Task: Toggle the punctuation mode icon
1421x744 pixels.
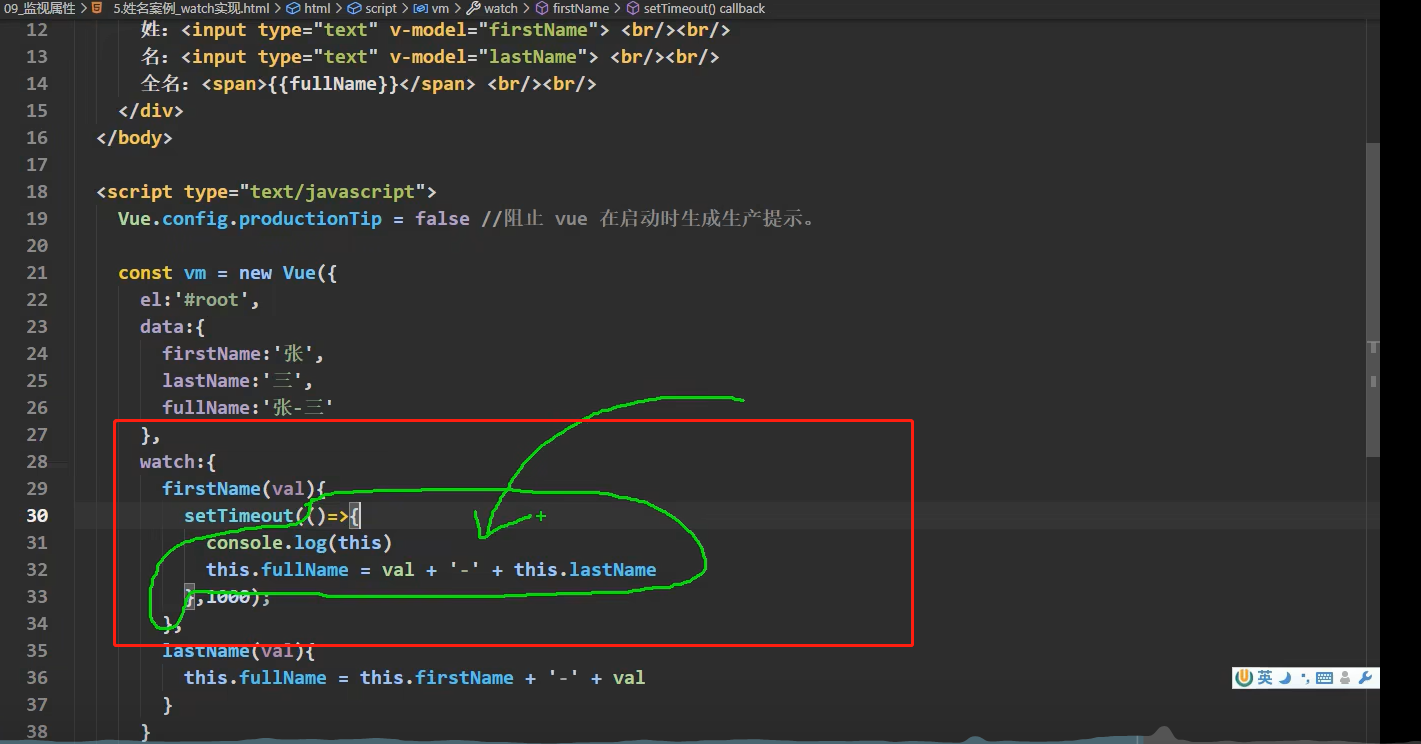Action: click(x=1305, y=678)
